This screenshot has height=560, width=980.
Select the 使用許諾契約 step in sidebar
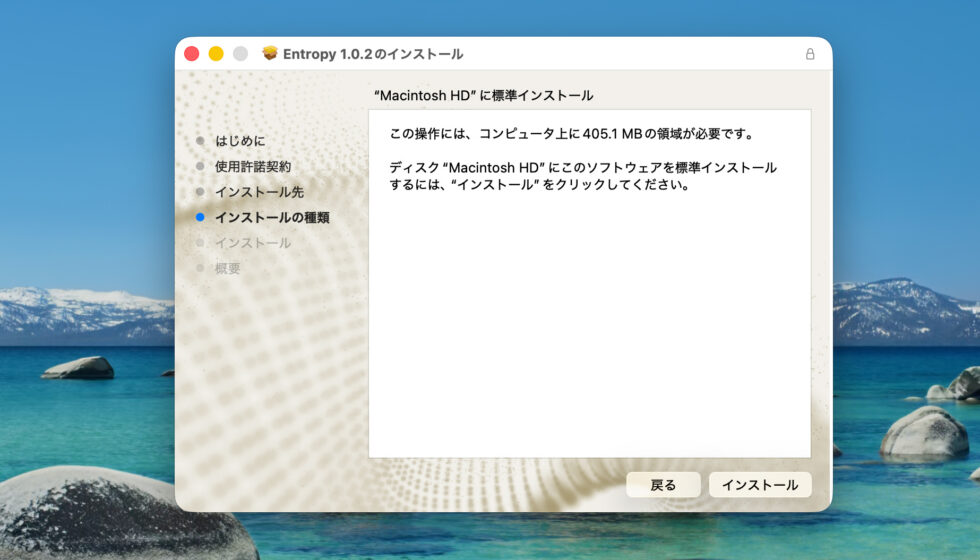253,166
